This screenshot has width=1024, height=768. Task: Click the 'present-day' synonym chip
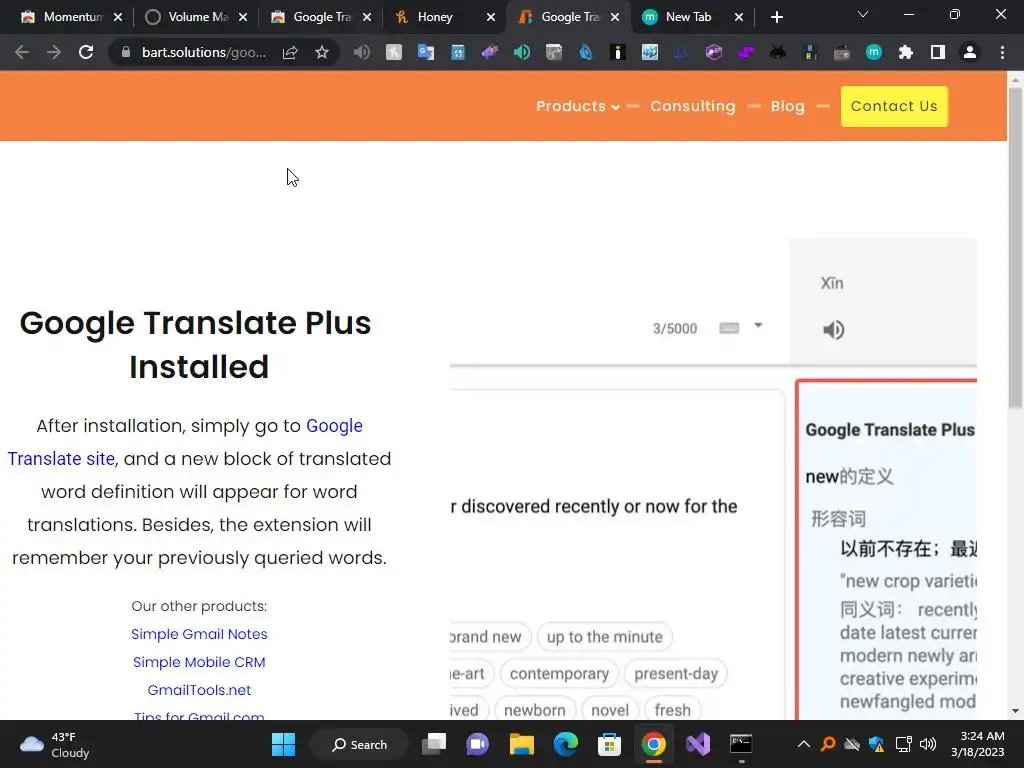pos(676,673)
